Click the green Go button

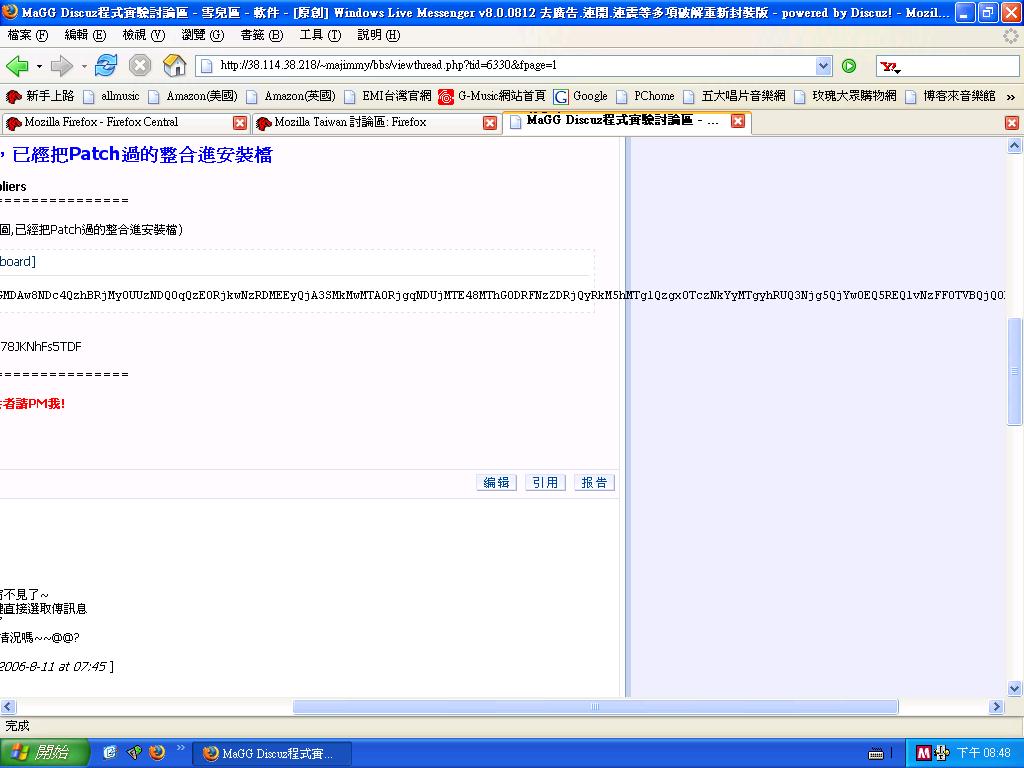[849, 65]
